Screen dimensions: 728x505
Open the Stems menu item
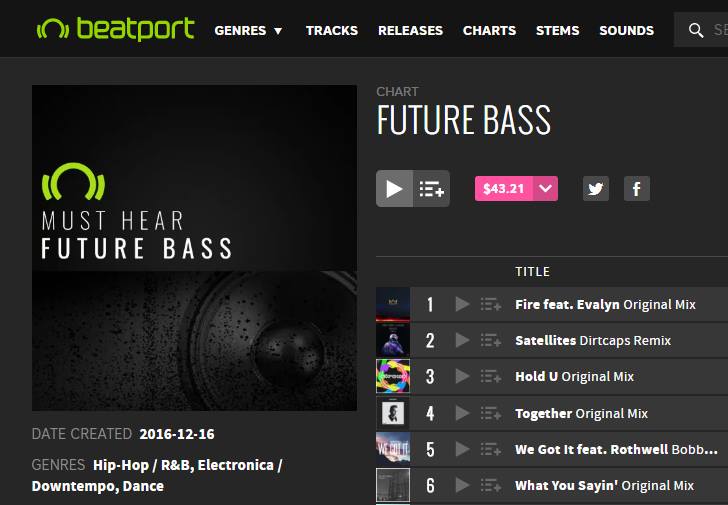coord(558,31)
